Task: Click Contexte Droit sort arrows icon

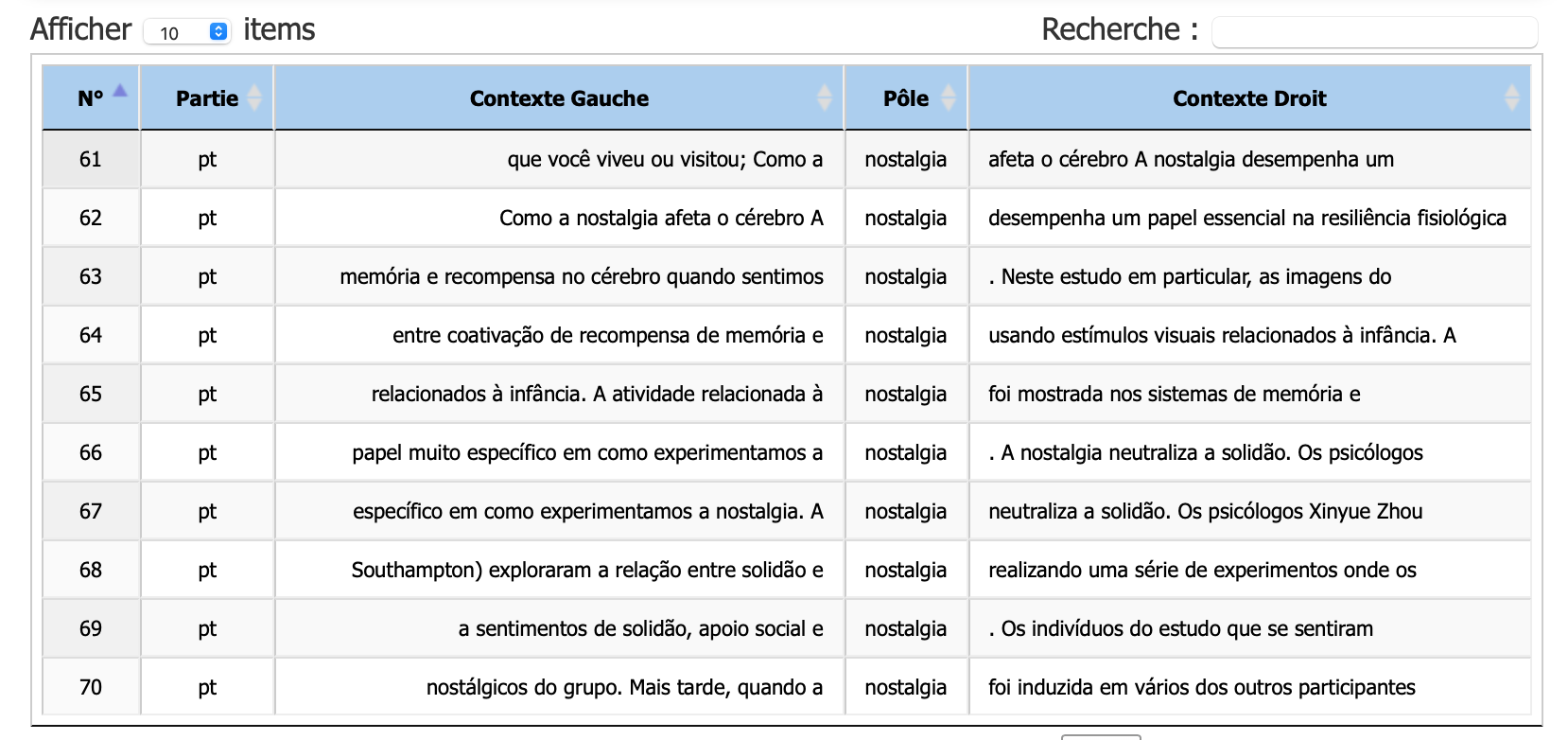Action: click(x=1511, y=97)
